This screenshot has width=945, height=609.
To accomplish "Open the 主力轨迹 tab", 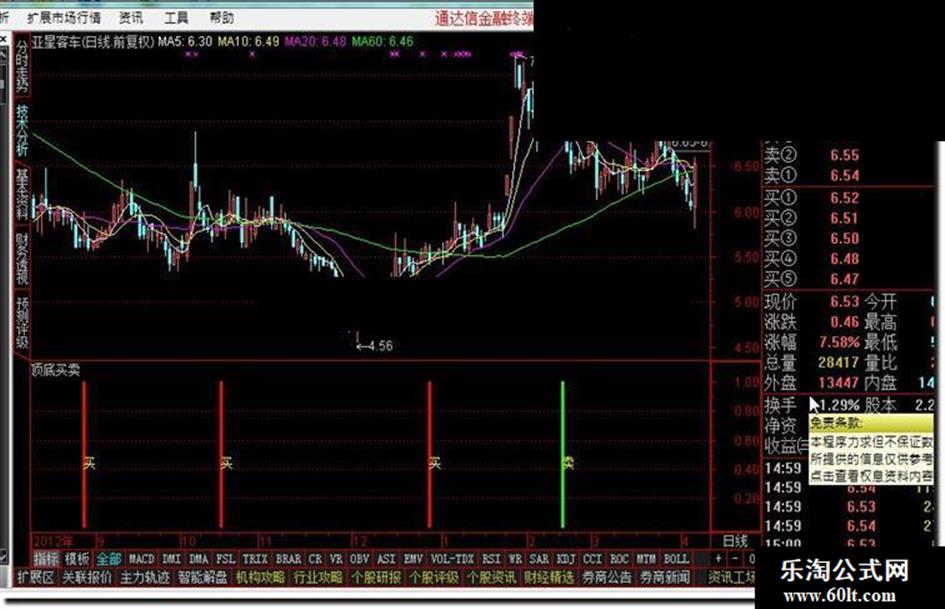I will click(145, 578).
